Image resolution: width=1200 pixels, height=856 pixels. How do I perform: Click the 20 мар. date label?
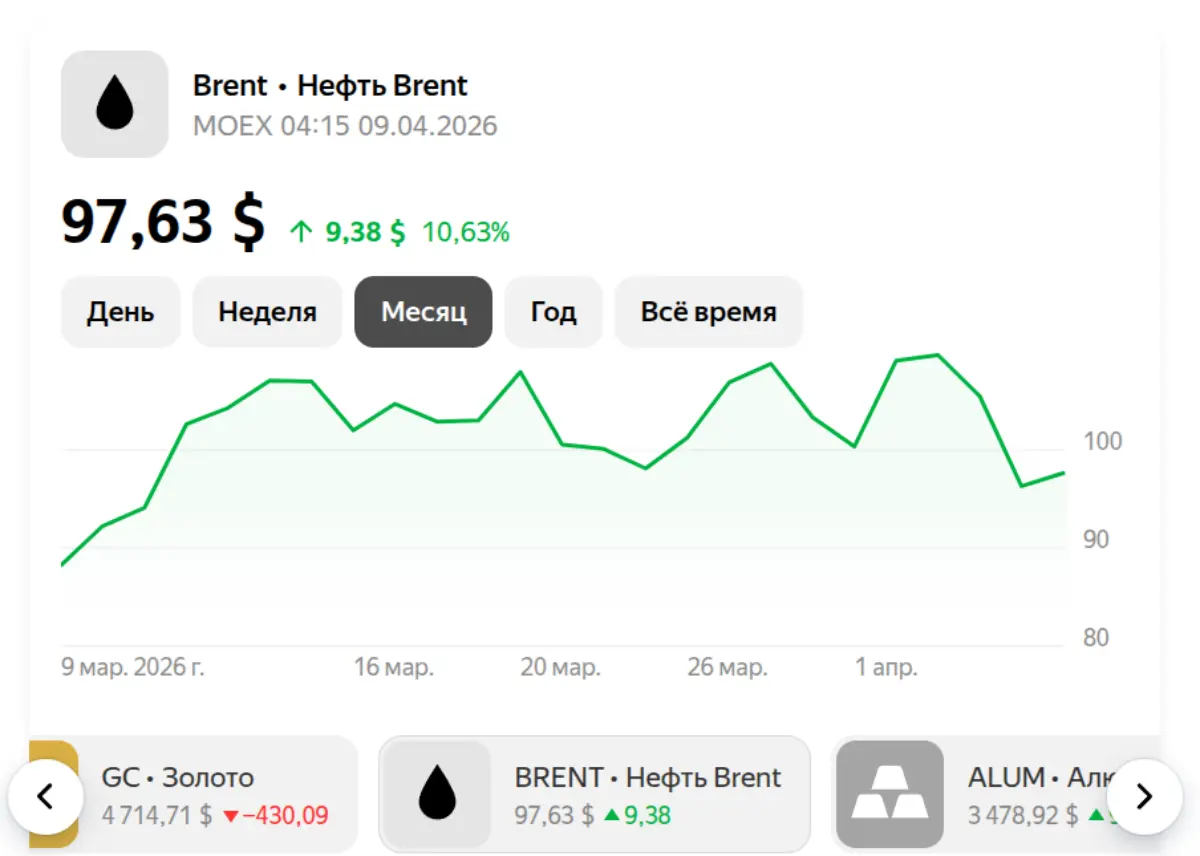tap(561, 667)
